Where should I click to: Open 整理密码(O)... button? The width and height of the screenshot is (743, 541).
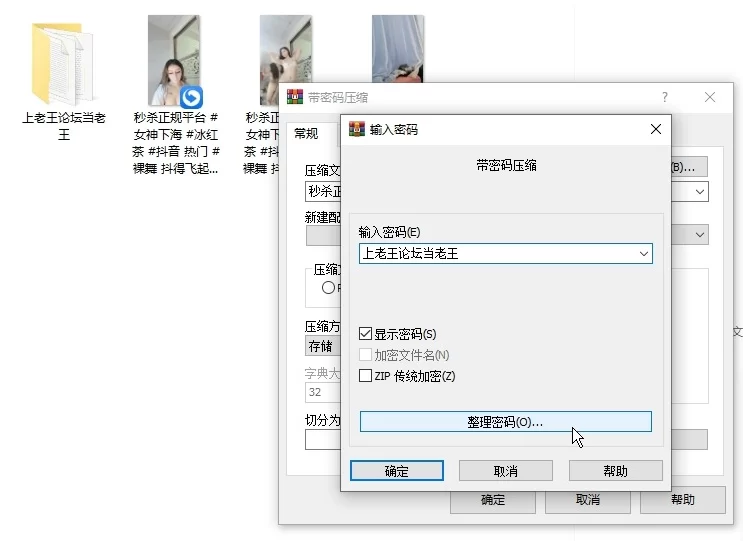[506, 422]
